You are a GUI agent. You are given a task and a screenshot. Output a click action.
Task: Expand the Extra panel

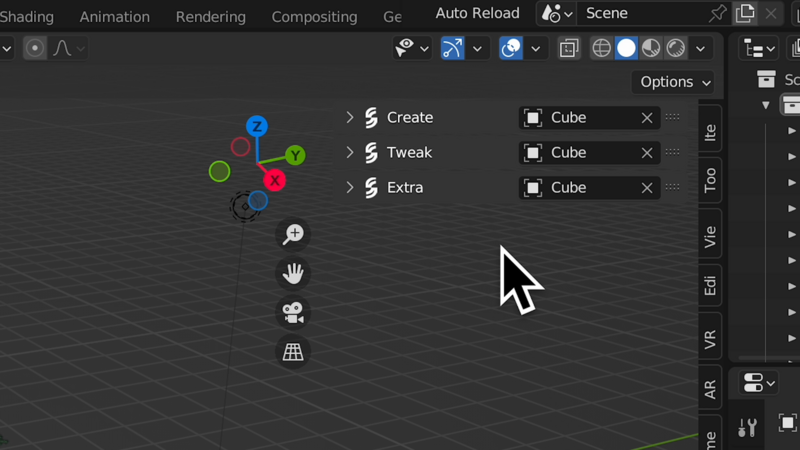point(349,187)
